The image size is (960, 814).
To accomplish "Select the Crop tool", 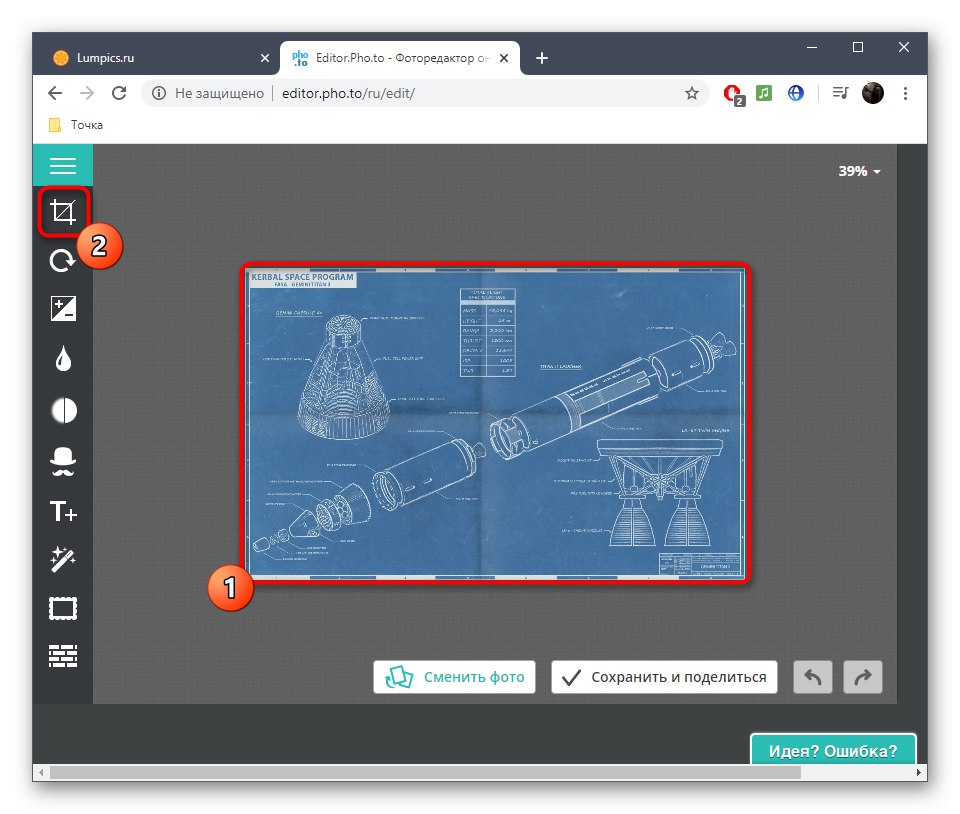I will (63, 212).
